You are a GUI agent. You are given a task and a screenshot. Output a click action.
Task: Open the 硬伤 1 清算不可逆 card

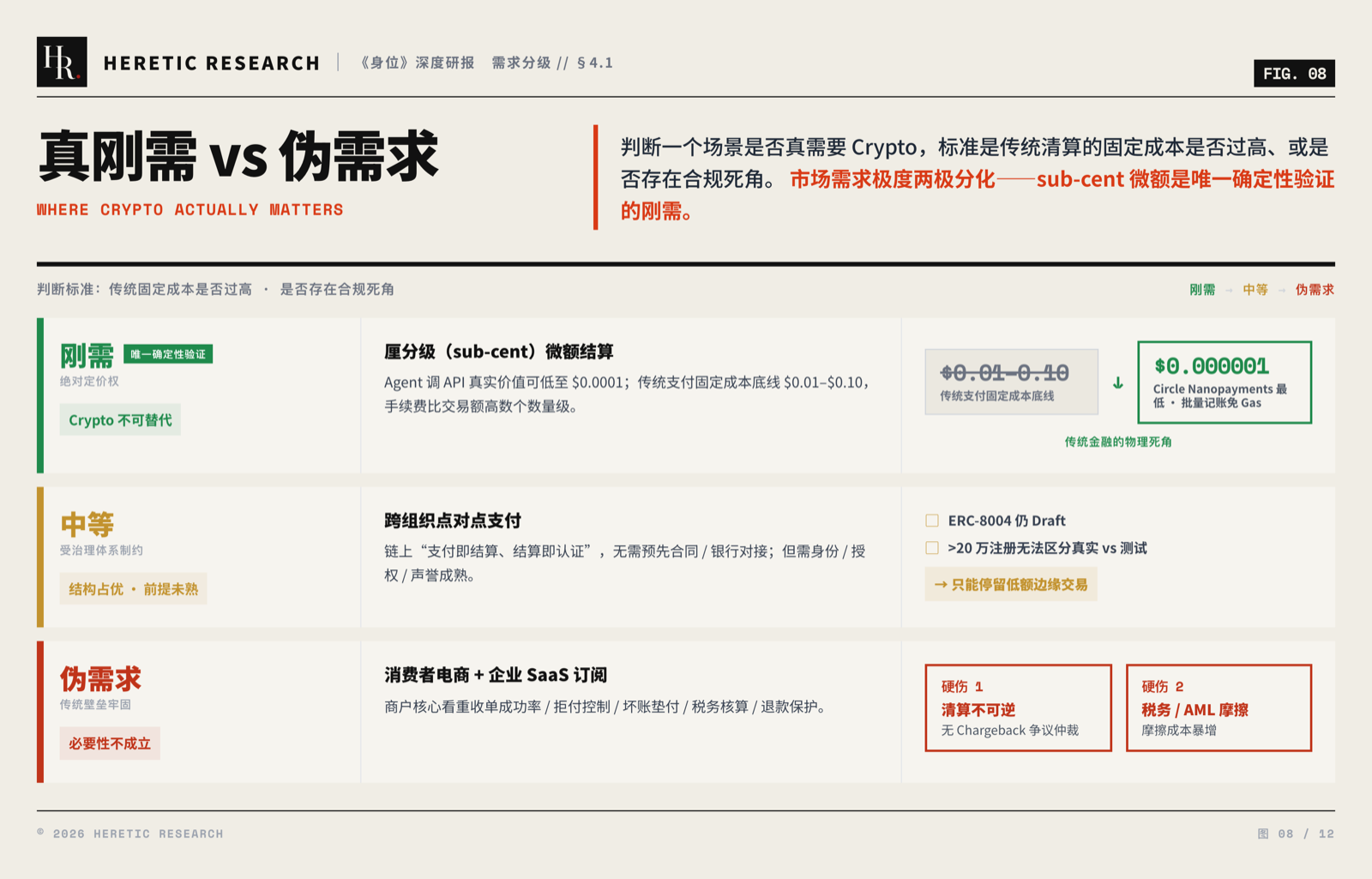pyautogui.click(x=1018, y=707)
